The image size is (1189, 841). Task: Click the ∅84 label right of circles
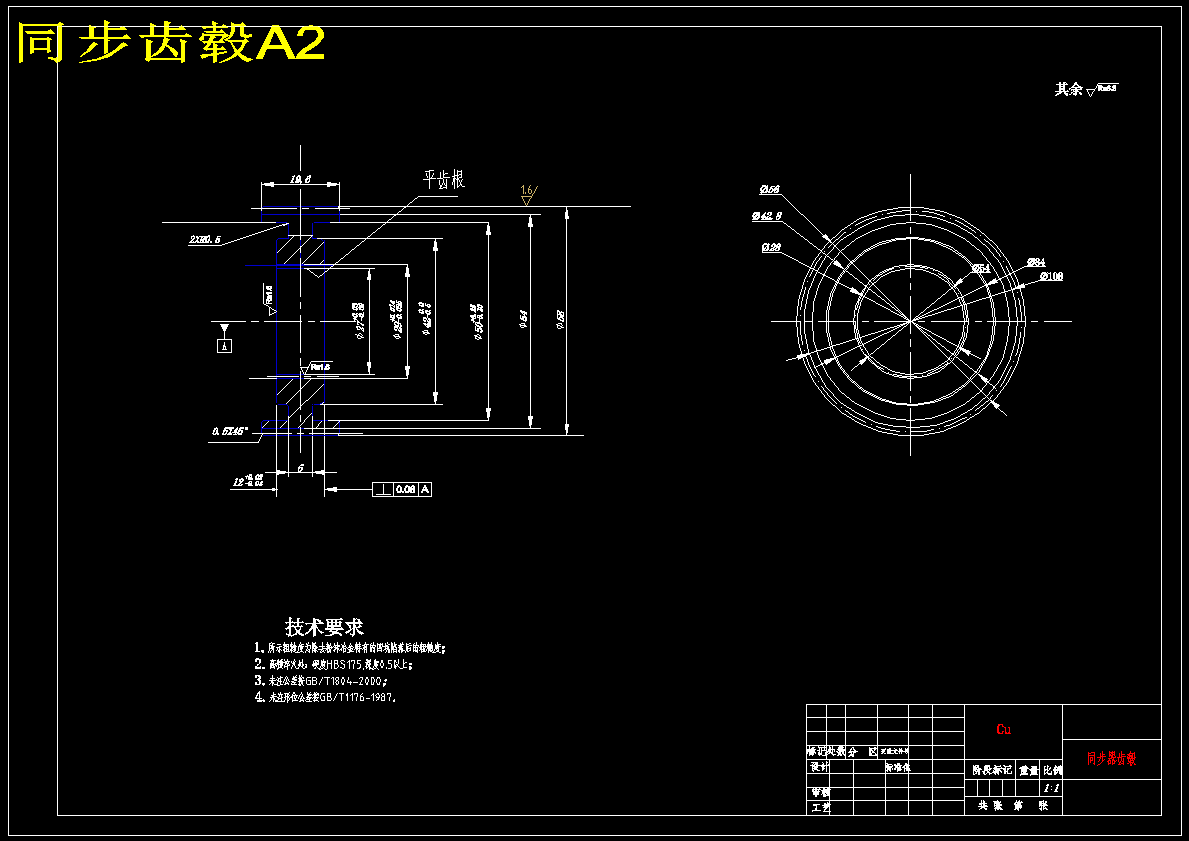1036,262
